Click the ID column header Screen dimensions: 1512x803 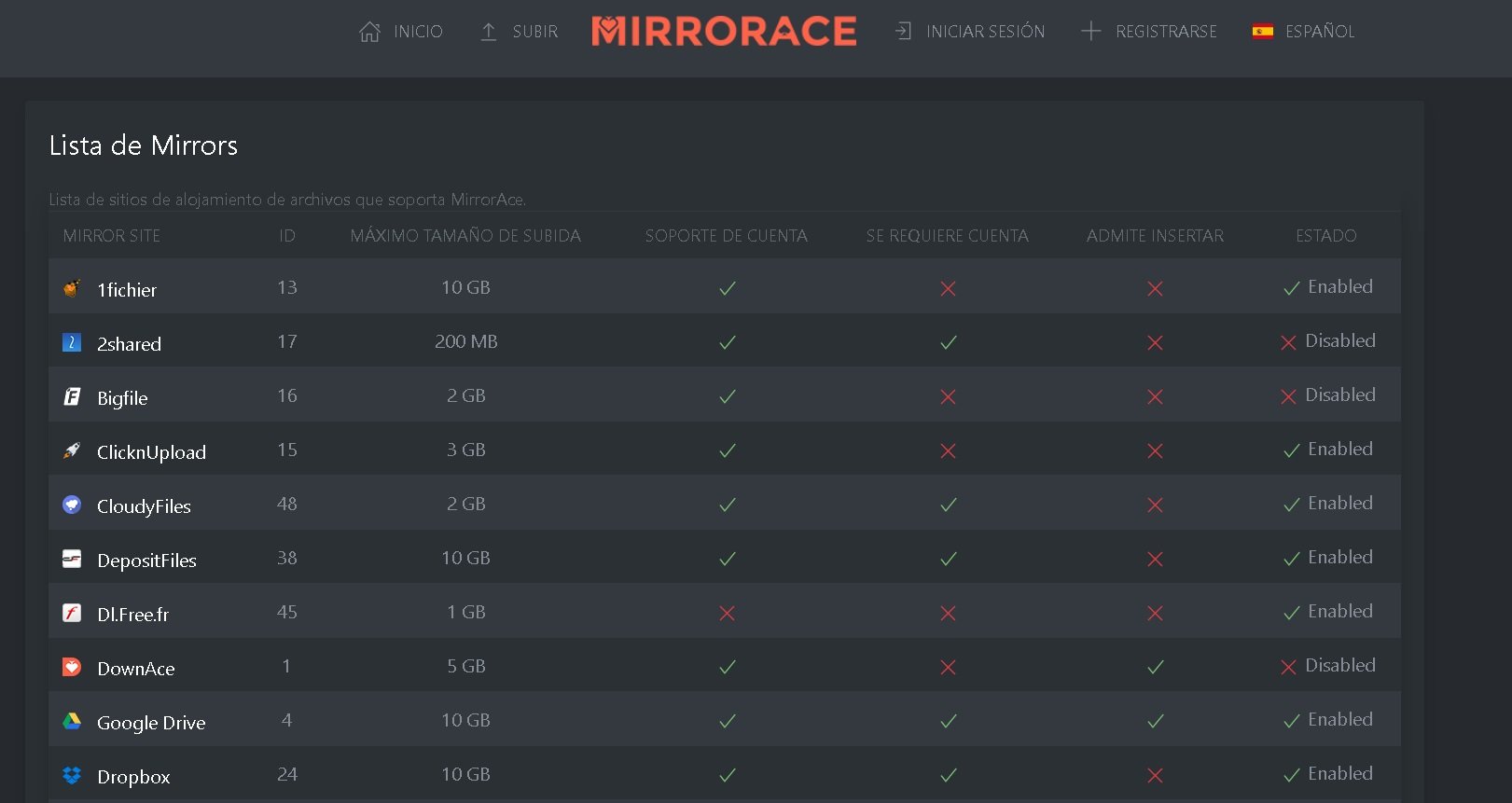pyautogui.click(x=287, y=236)
